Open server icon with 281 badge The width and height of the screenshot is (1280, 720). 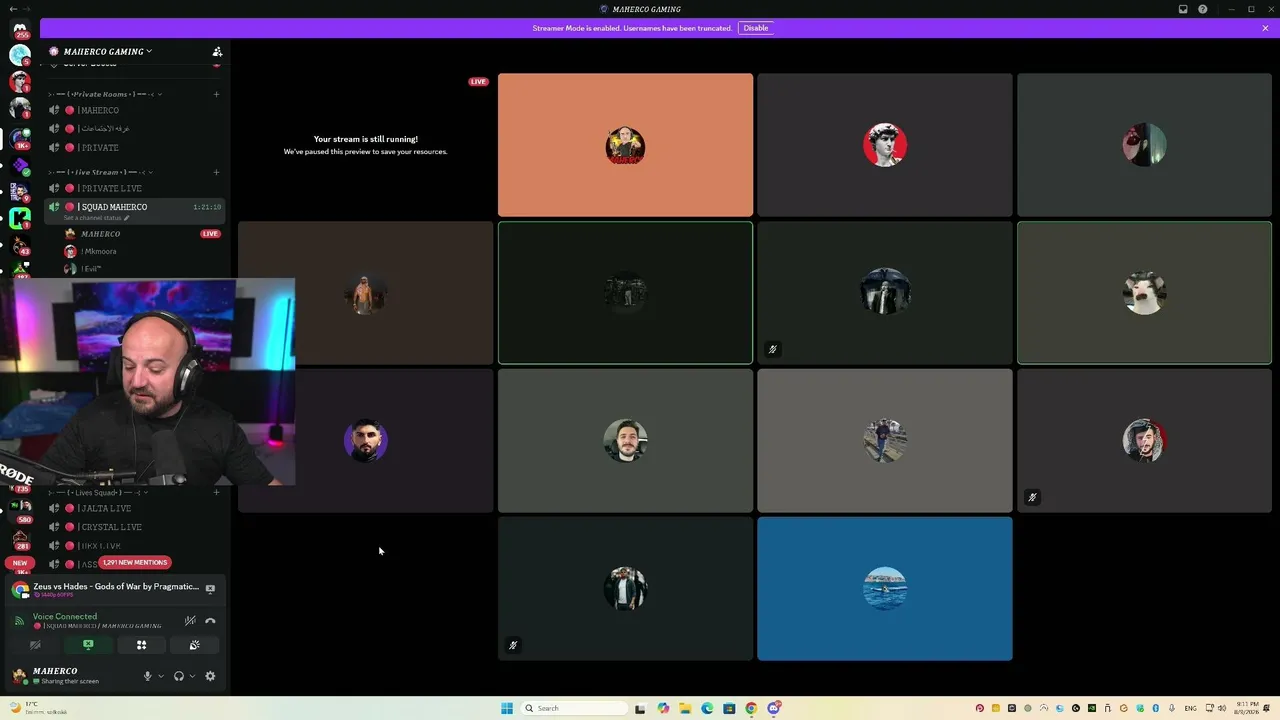[x=20, y=538]
